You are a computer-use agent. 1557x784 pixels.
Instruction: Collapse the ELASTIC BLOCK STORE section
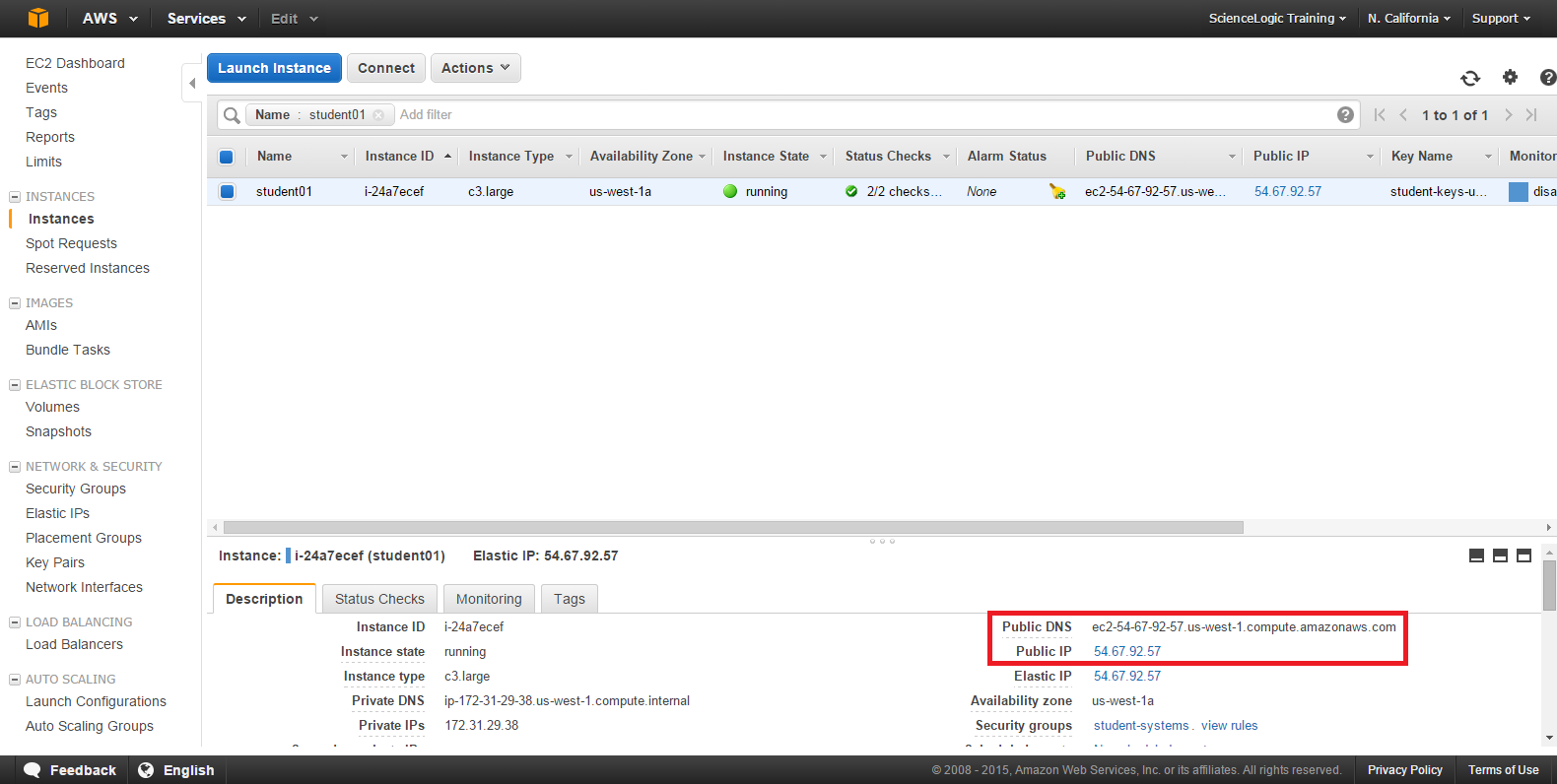click(x=15, y=385)
